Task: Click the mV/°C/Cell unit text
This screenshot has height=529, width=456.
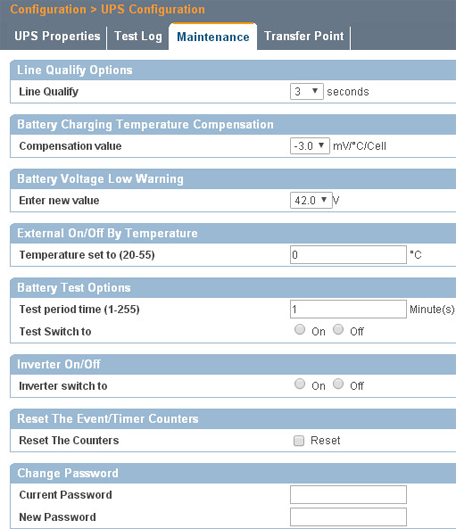Action: pos(360,146)
